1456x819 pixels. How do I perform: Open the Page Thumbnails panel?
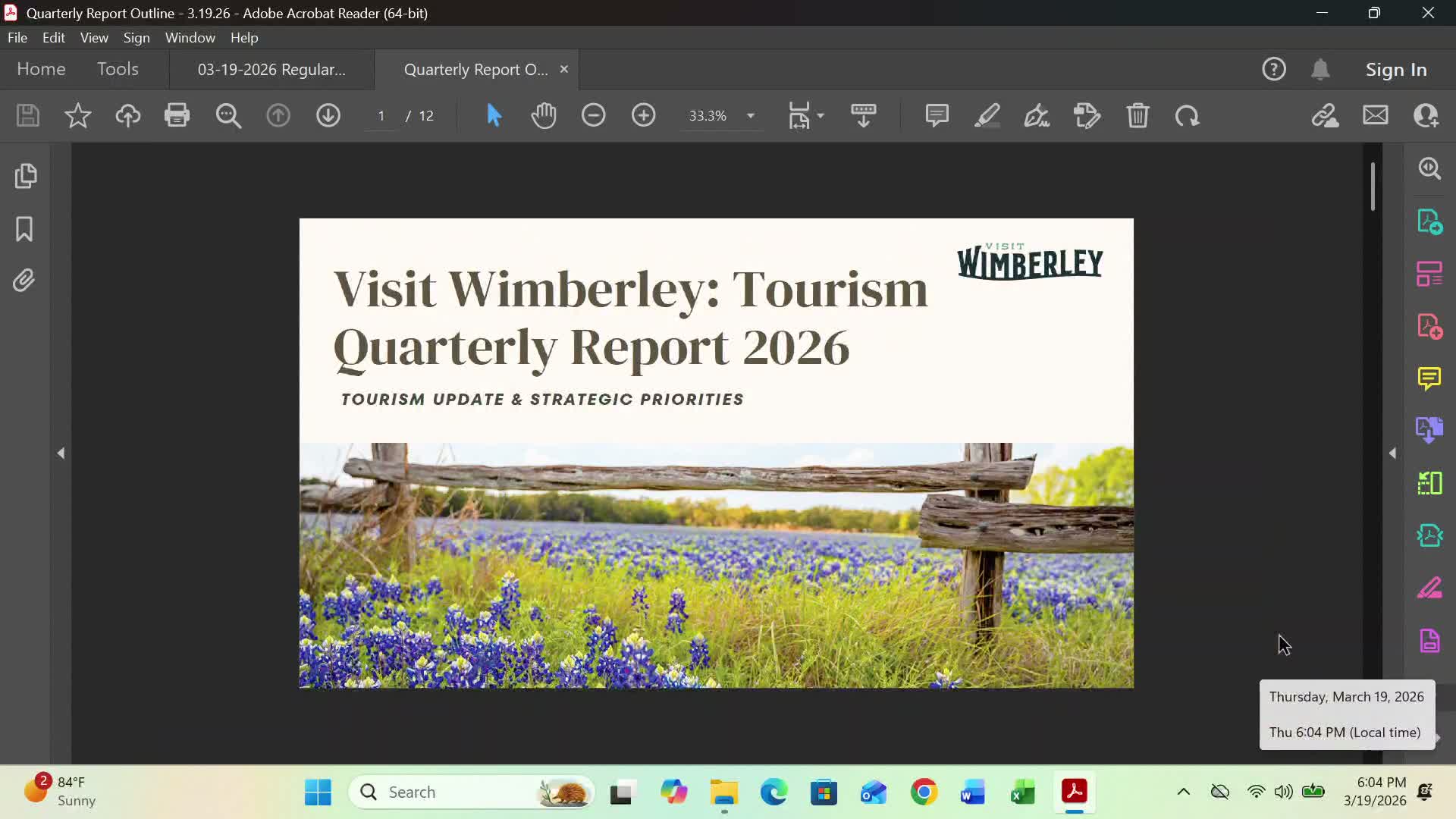(25, 176)
